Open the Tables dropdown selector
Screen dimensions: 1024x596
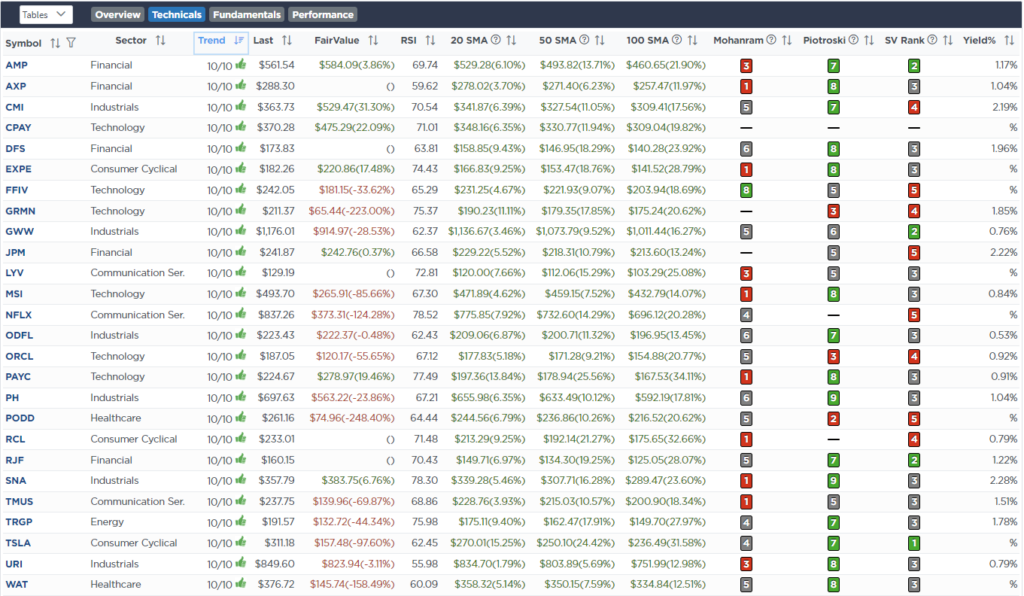tap(46, 14)
